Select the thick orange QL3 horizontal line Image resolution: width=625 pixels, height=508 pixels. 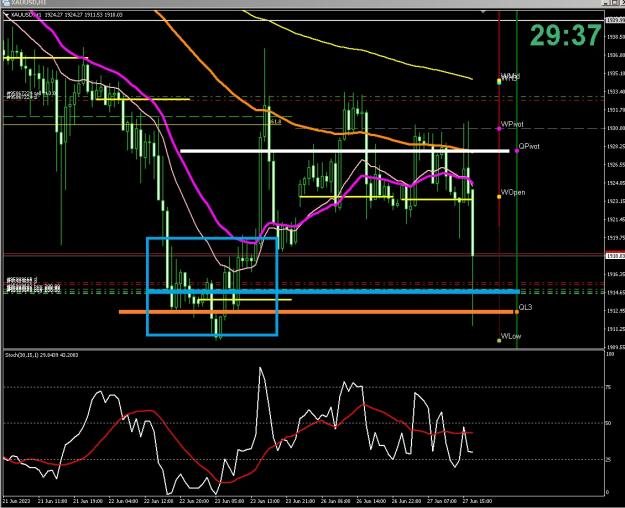point(316,312)
